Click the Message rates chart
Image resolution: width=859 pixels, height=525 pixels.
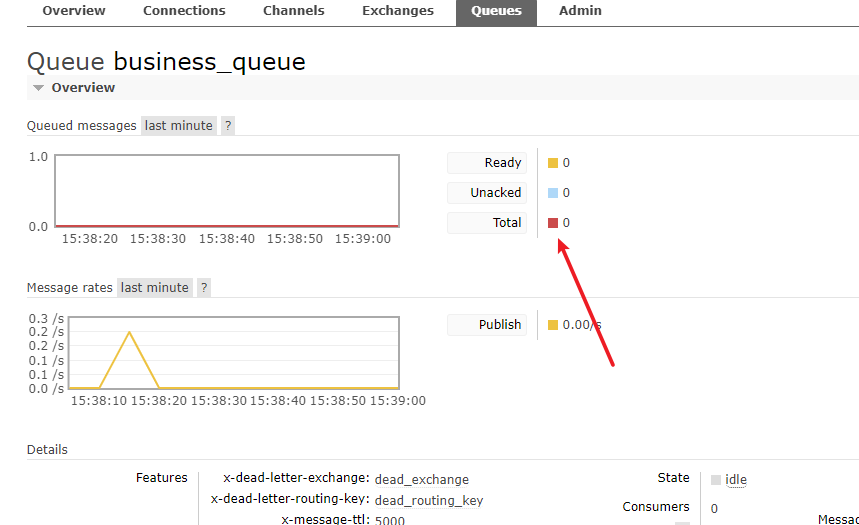point(234,353)
